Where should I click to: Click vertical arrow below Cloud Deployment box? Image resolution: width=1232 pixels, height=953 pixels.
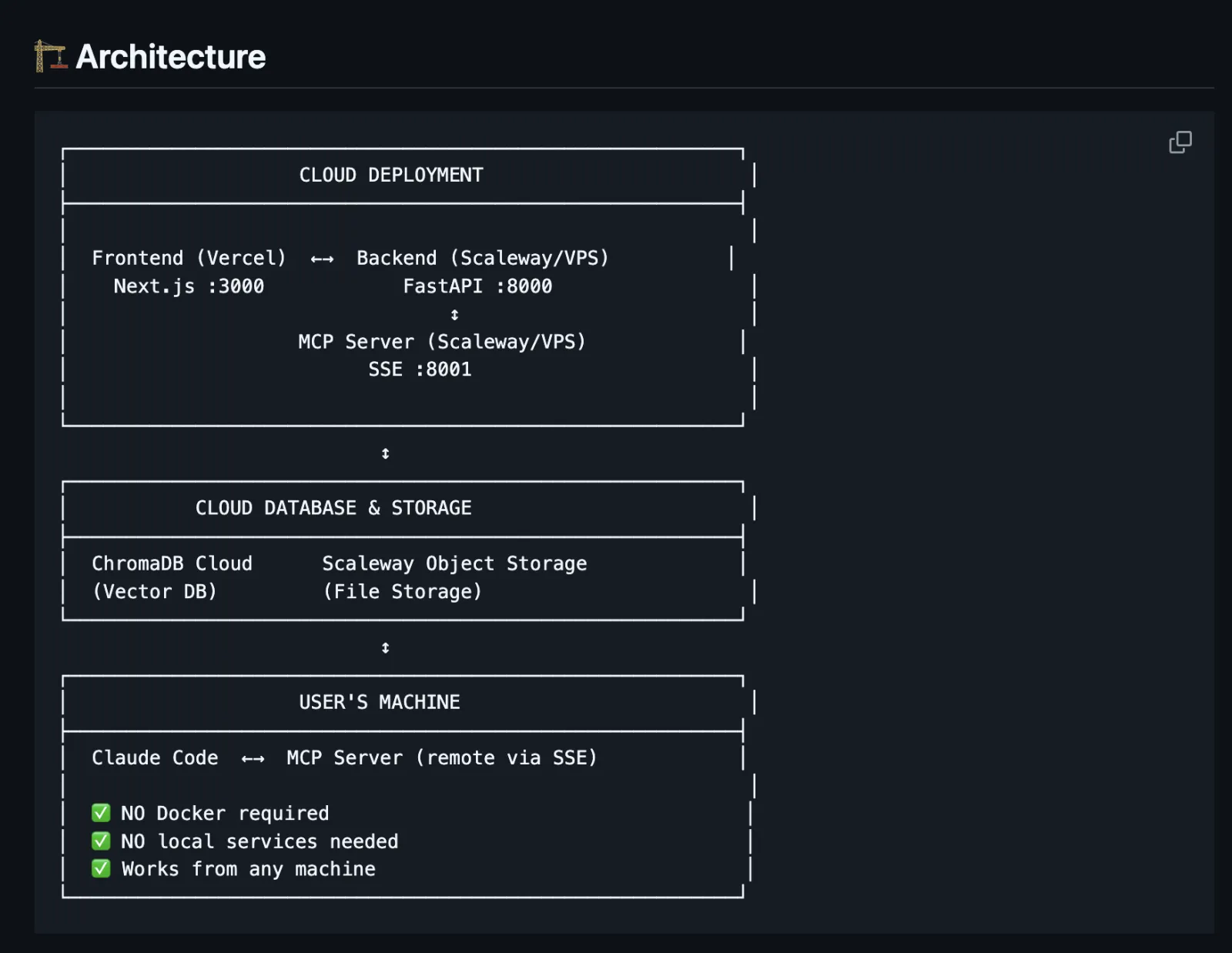pos(385,453)
